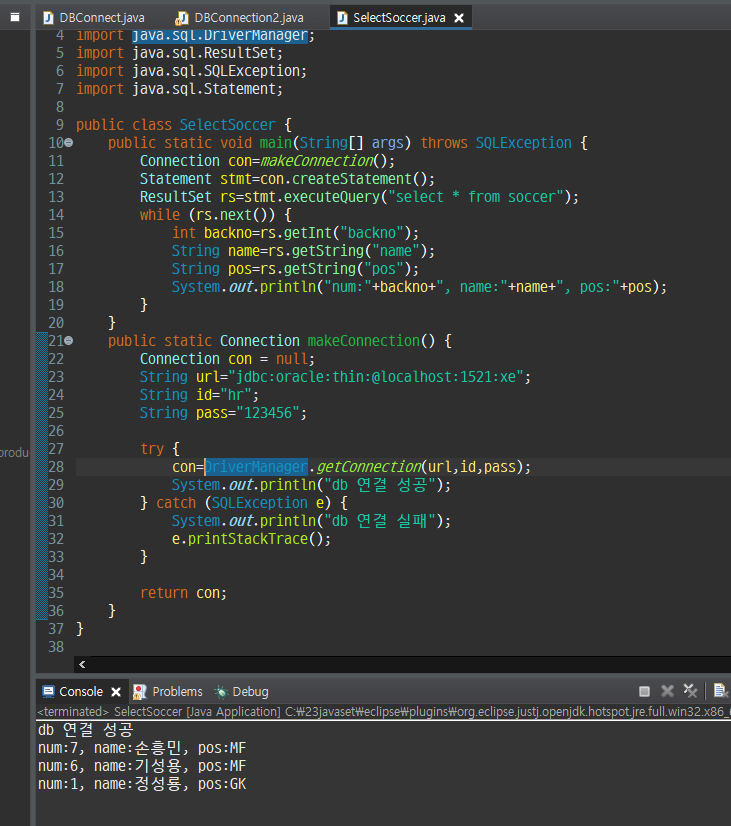Click Remove All Terminated Launches double-X icon
Viewport: 731px width, 826px height.
pyautogui.click(x=690, y=691)
